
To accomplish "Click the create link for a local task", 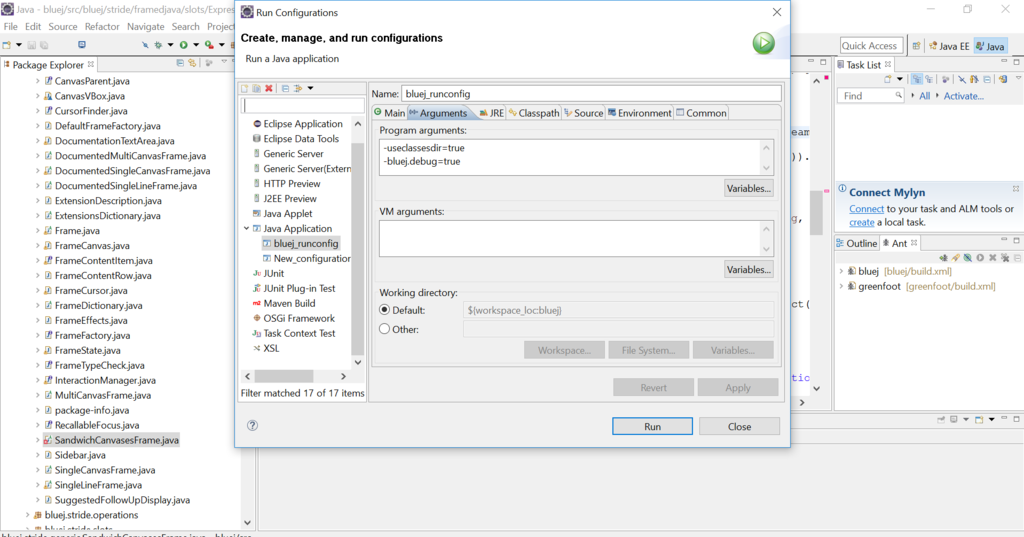I will (861, 222).
